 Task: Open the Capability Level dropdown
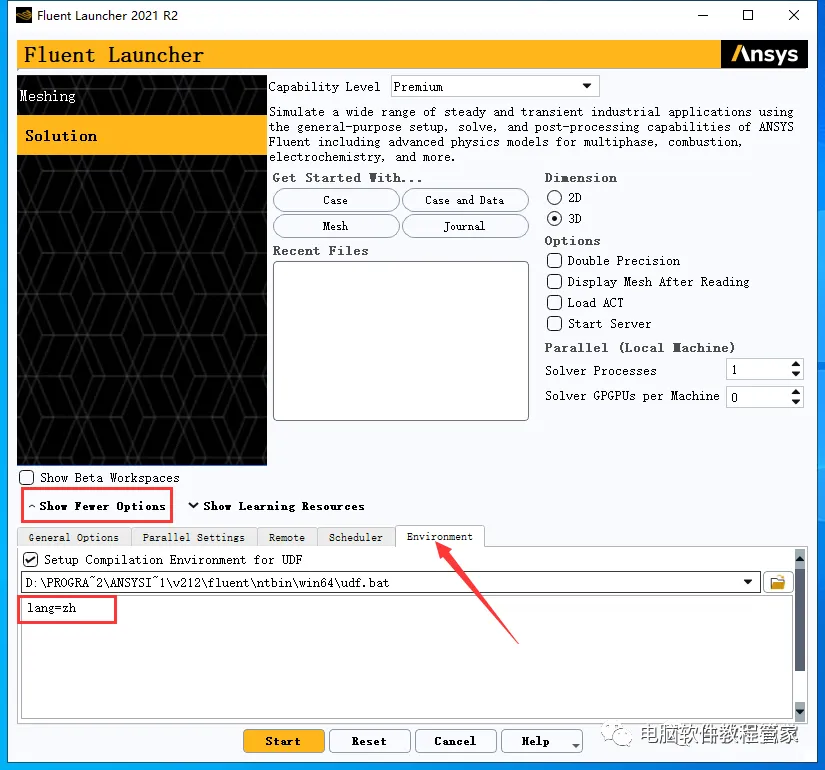click(x=495, y=86)
